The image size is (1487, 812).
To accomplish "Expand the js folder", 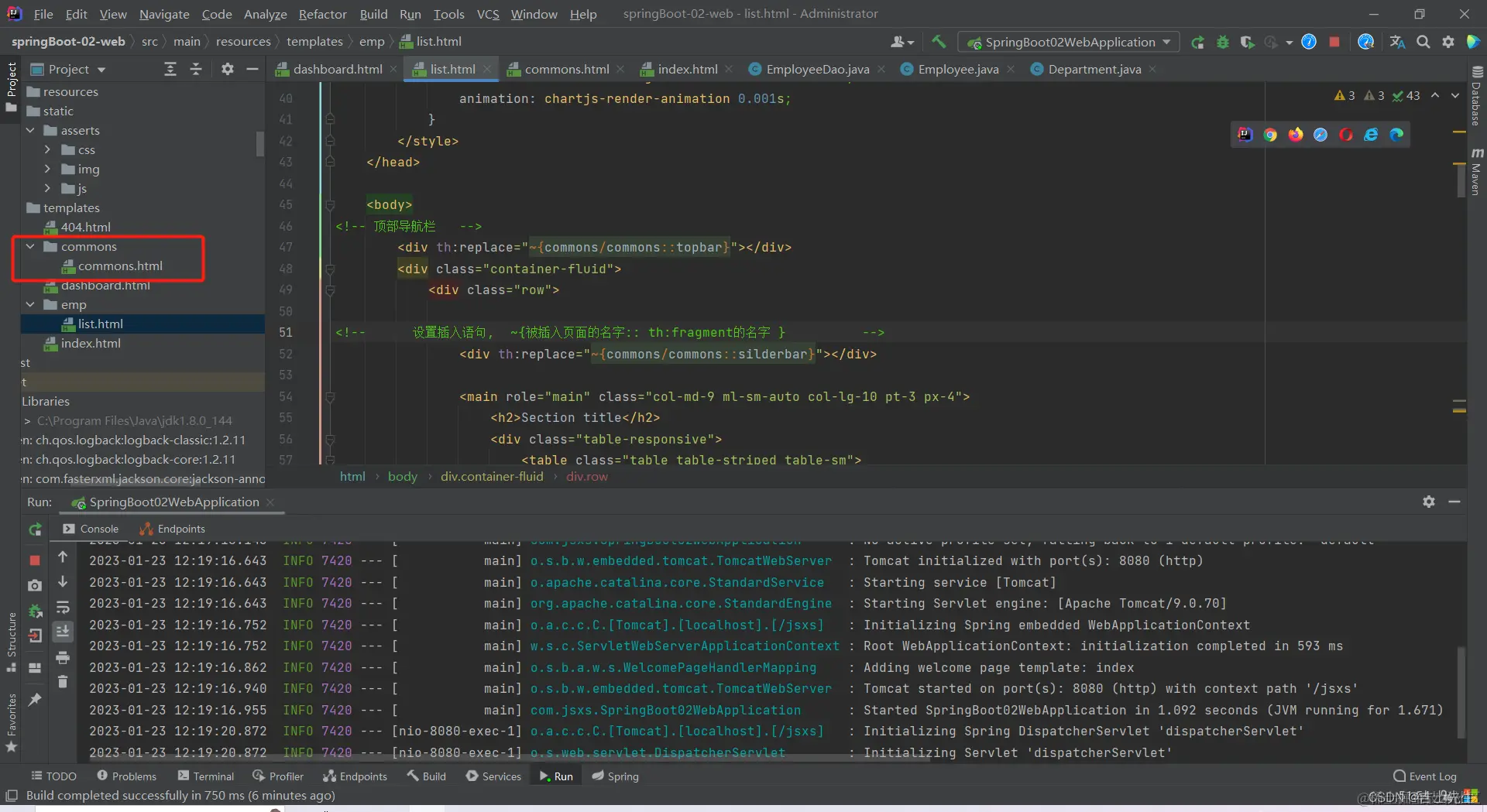I will (47, 188).
